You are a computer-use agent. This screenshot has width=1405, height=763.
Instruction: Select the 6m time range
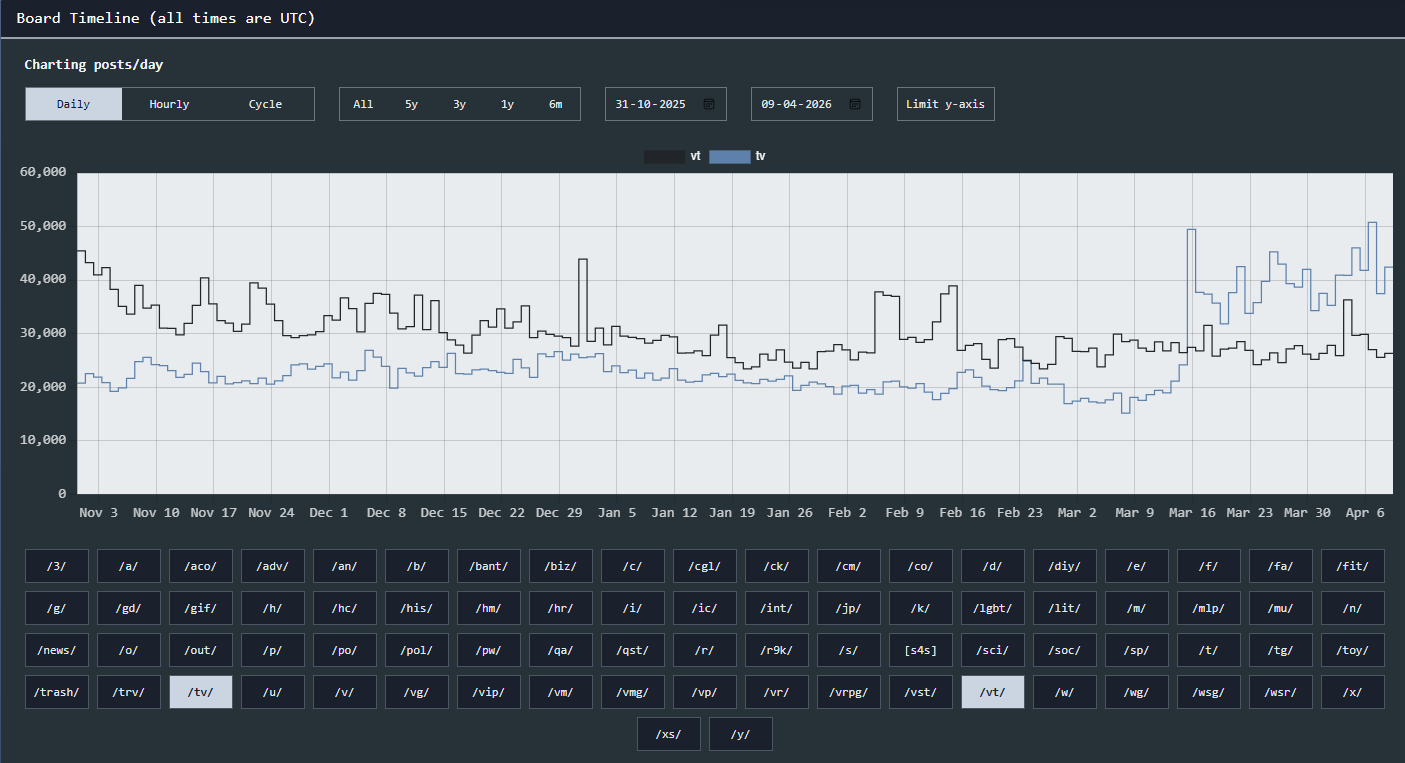[555, 104]
